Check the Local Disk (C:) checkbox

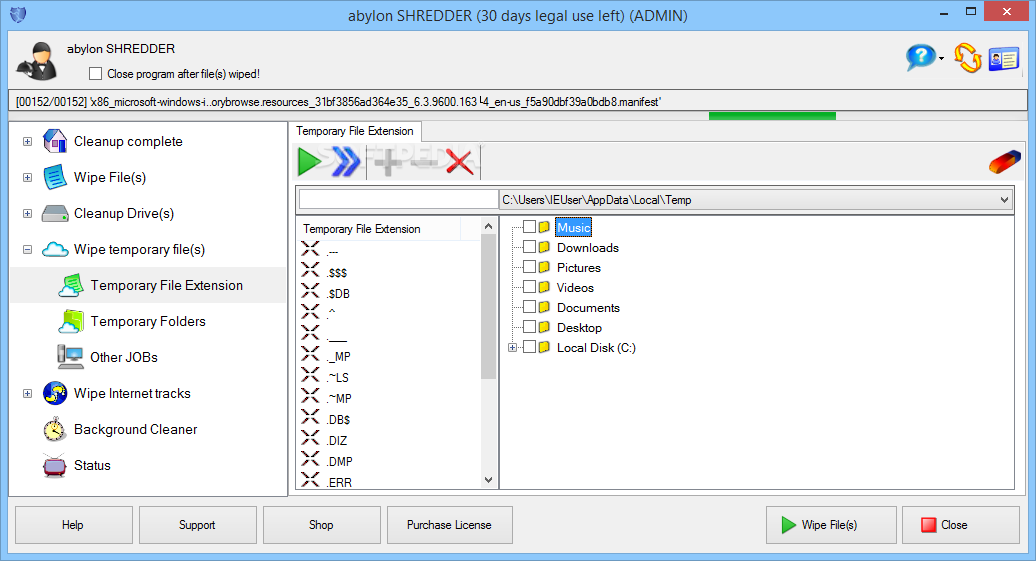point(529,347)
